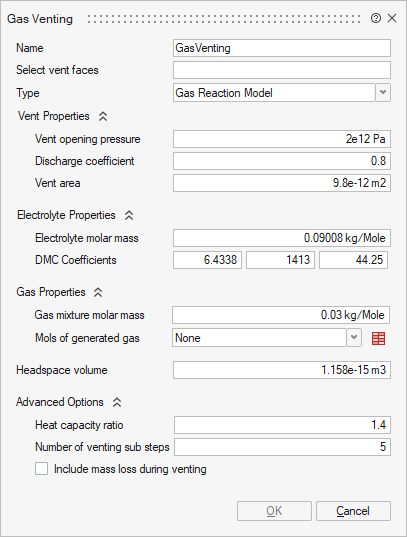407x537 pixels.
Task: Click the Cancel button
Action: pos(353,511)
